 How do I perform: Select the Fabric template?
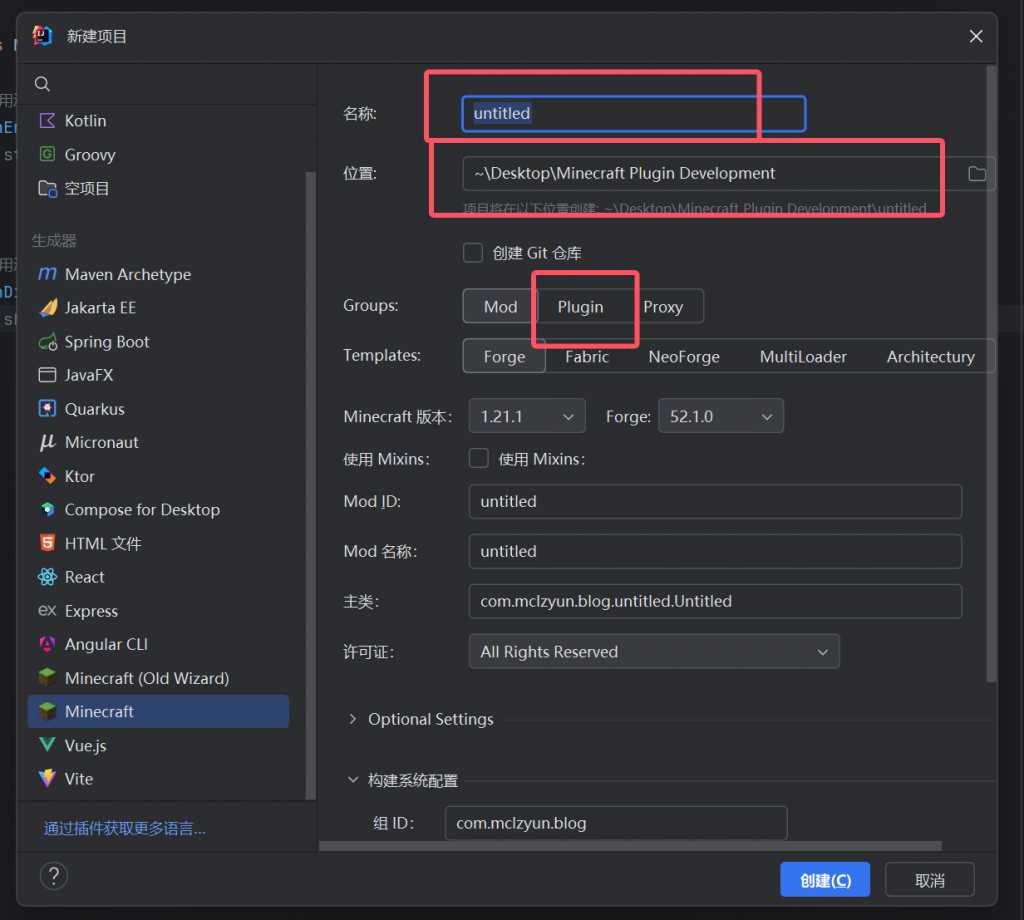(x=587, y=357)
